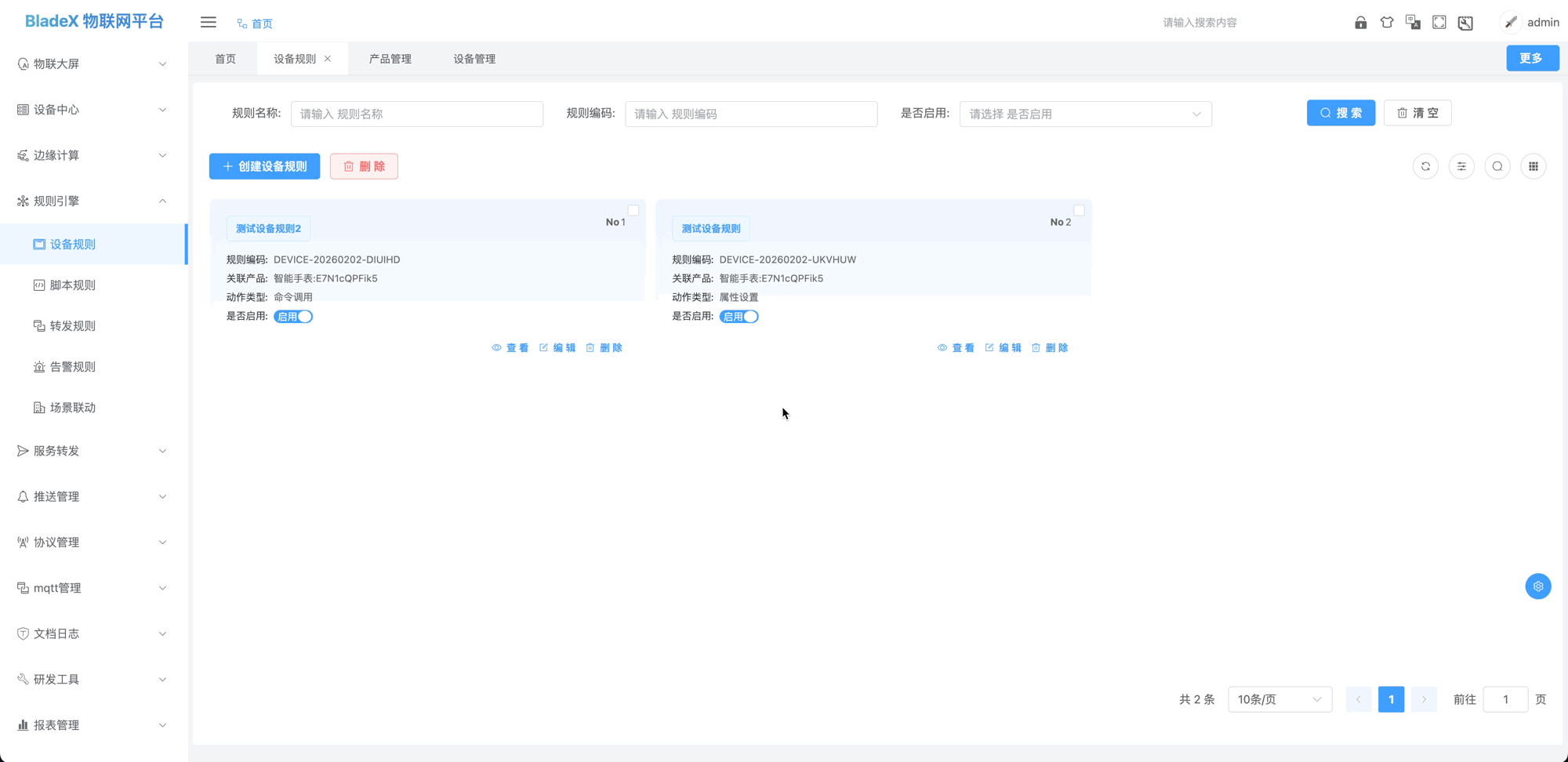Check the No 1 card checkbox
The height and width of the screenshot is (762, 1568).
(633, 210)
